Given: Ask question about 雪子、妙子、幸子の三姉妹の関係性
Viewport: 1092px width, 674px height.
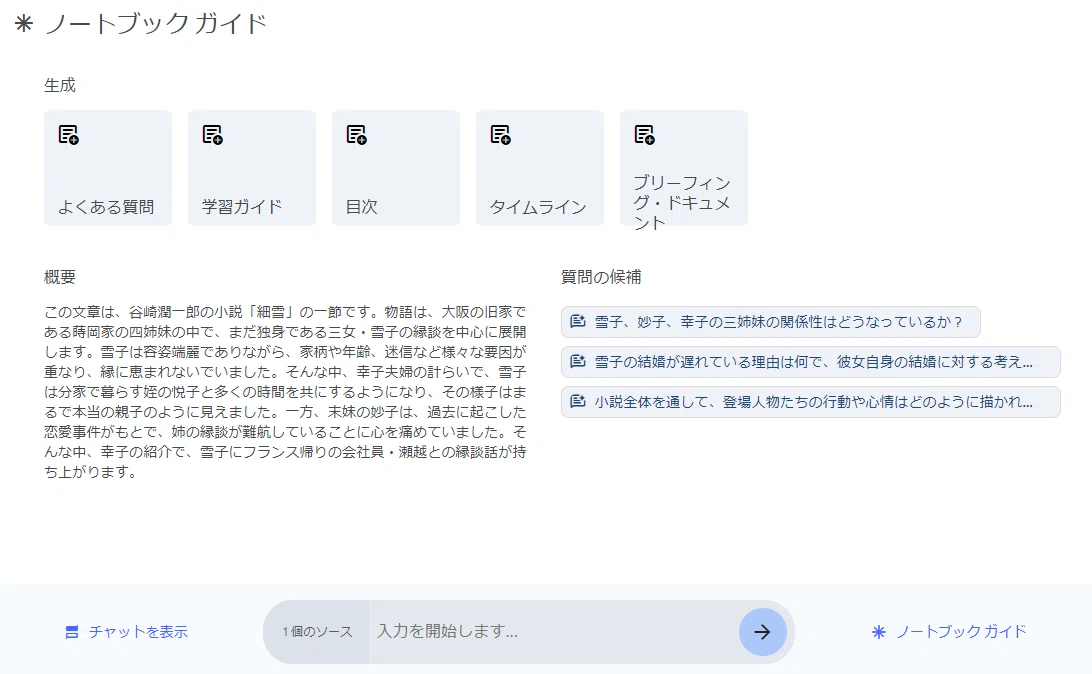Looking at the screenshot, I should pyautogui.click(x=771, y=322).
